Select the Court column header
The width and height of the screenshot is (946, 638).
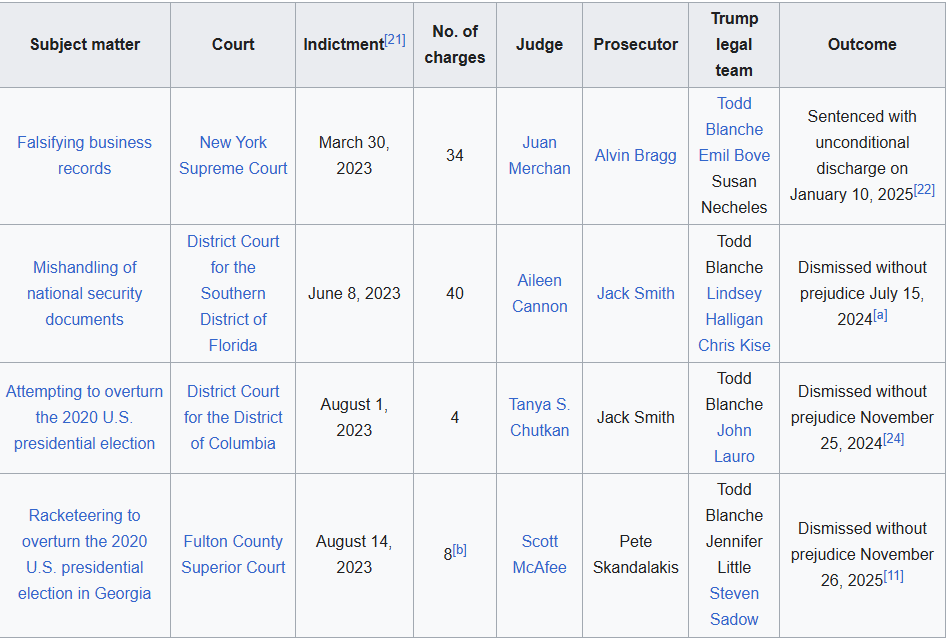coord(233,45)
